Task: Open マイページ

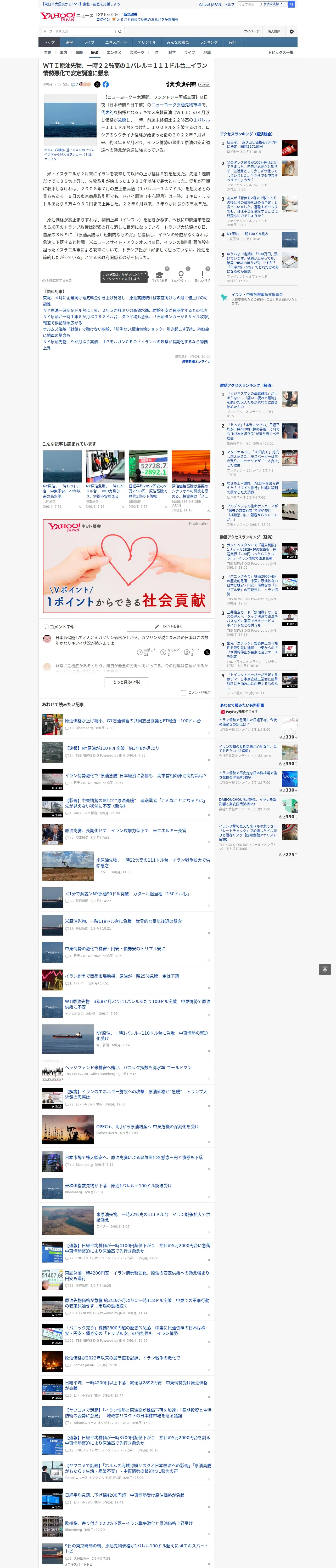Action: [x=252, y=32]
